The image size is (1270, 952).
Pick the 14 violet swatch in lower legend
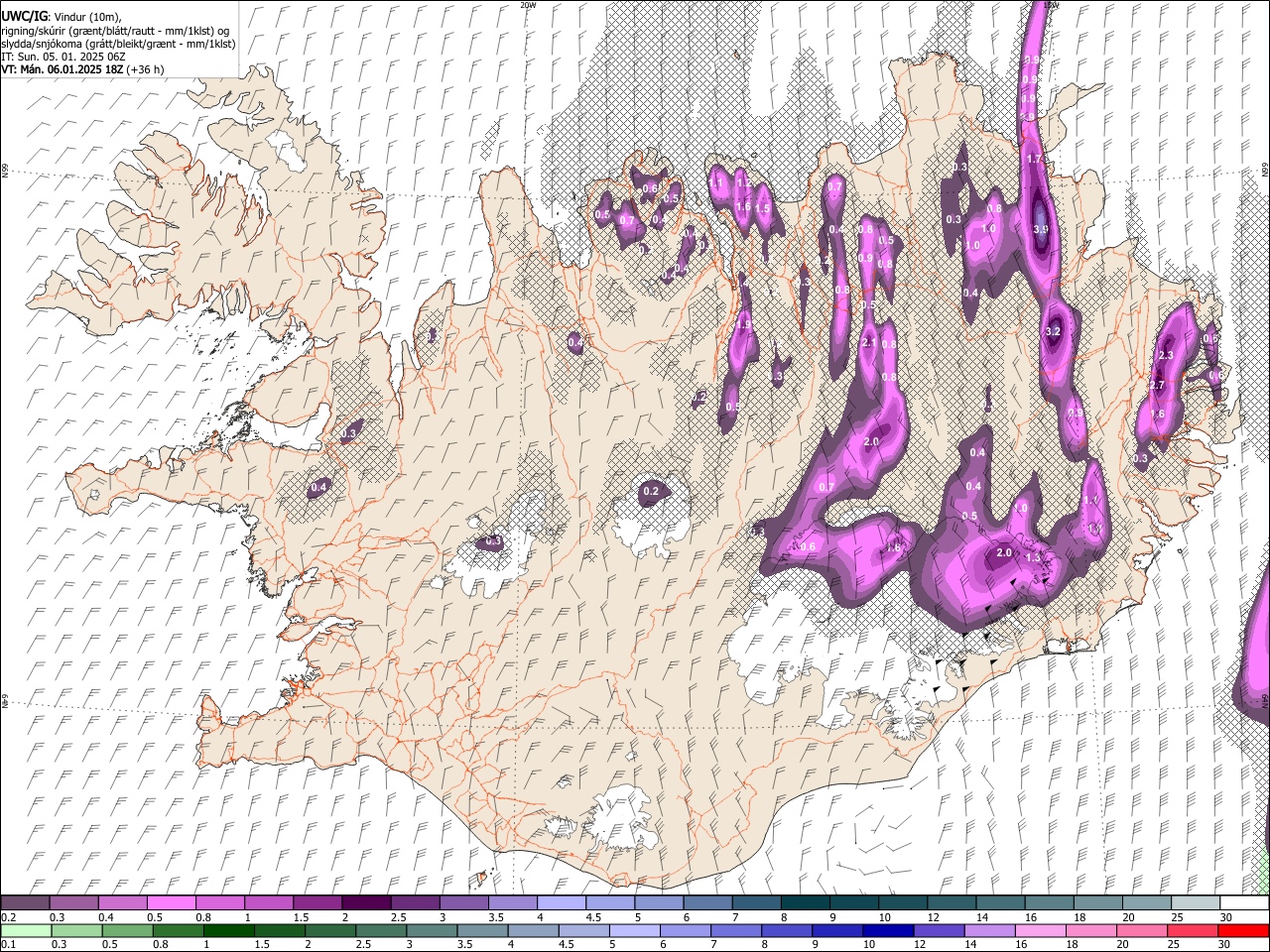[x=989, y=930]
